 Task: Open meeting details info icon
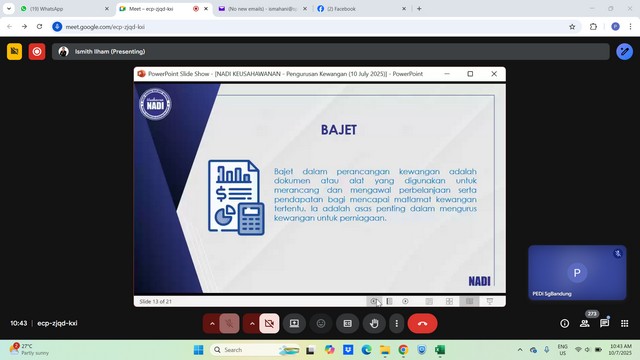click(564, 323)
